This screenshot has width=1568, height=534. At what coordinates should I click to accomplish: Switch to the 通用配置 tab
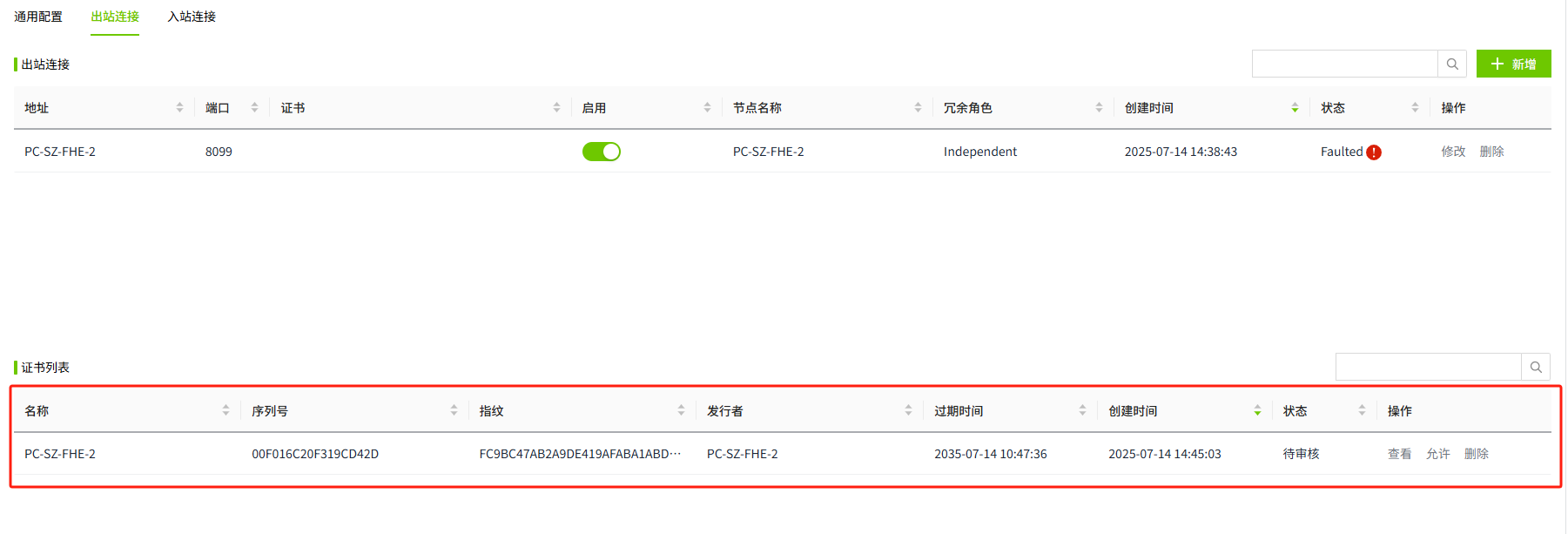click(38, 17)
